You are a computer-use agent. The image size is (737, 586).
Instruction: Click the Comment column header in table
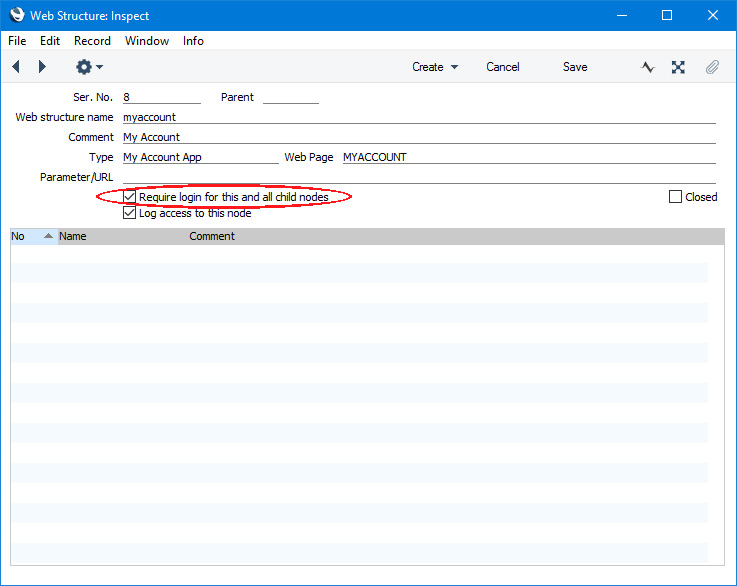212,236
